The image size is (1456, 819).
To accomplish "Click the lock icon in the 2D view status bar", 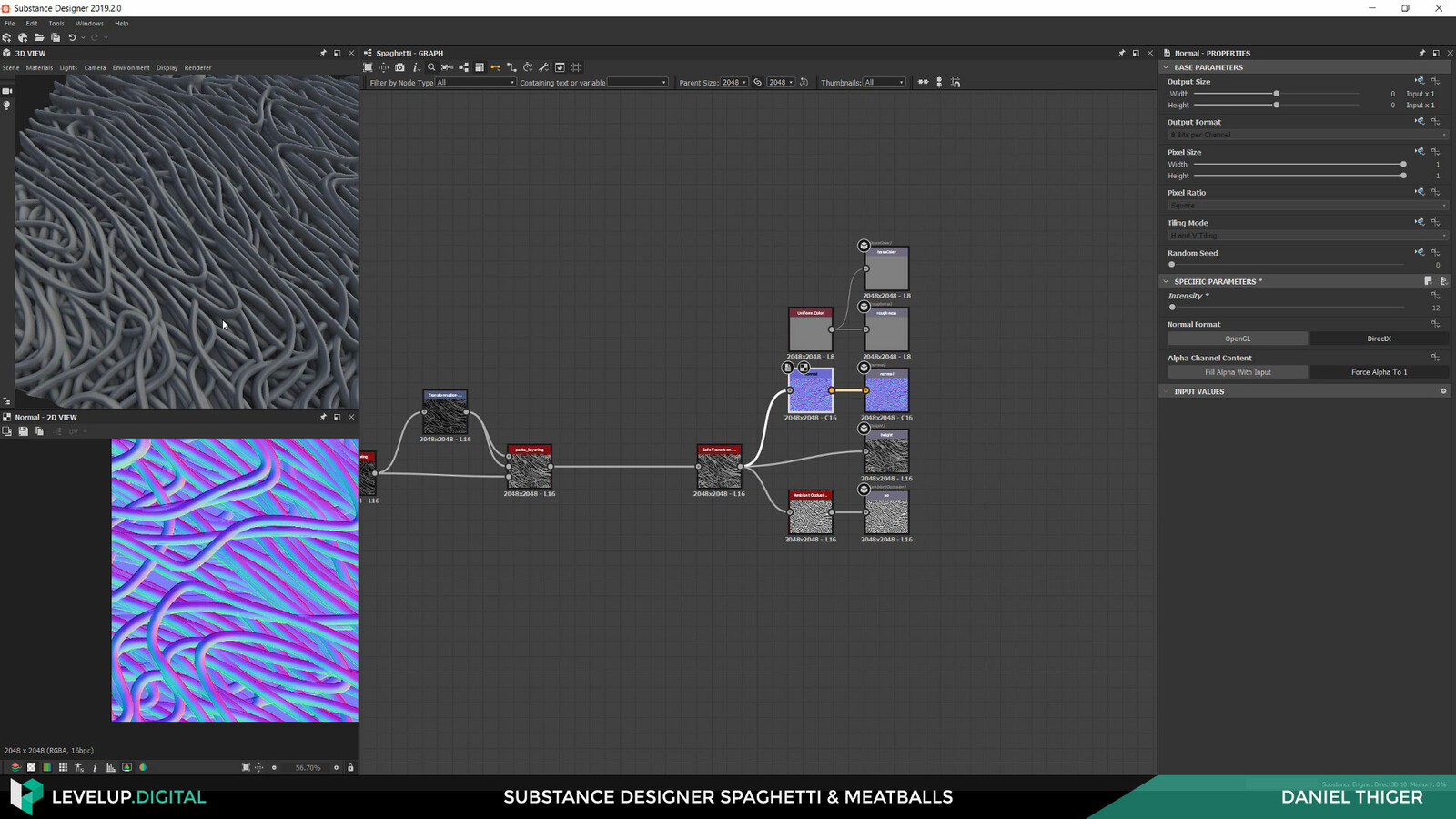I will 350,767.
